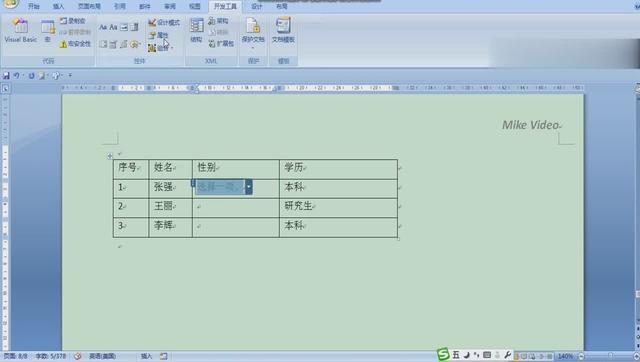
Task: Open the Review (审阅) tab
Action: pos(170,7)
